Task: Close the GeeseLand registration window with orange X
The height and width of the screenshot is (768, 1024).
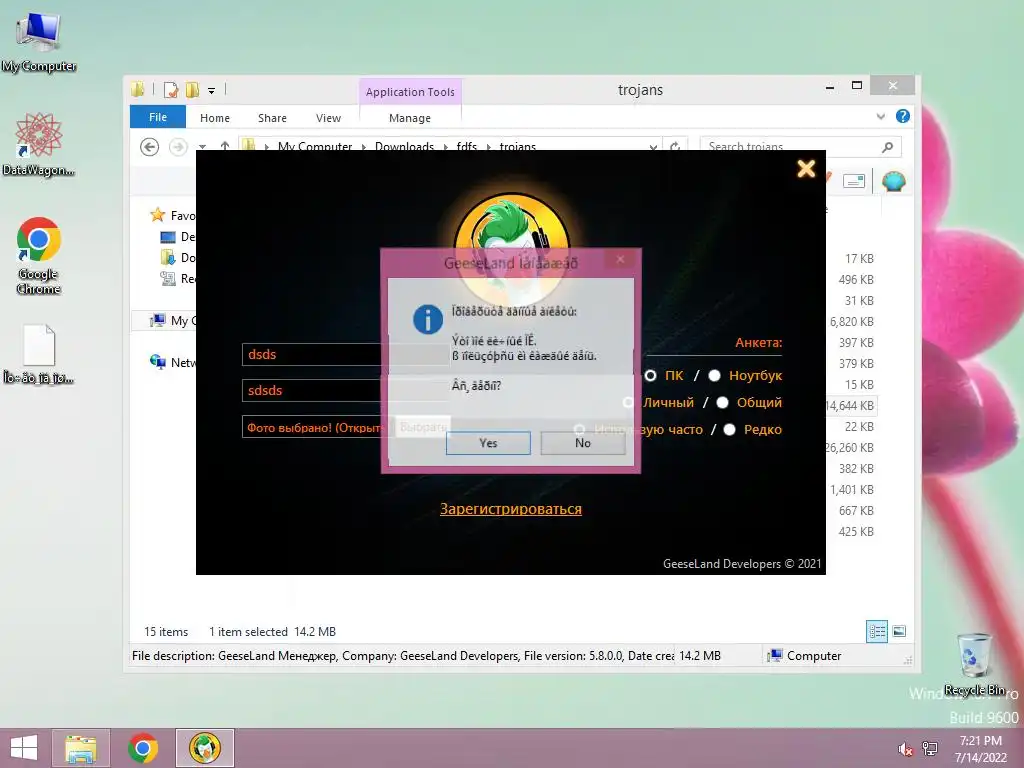Action: (806, 169)
